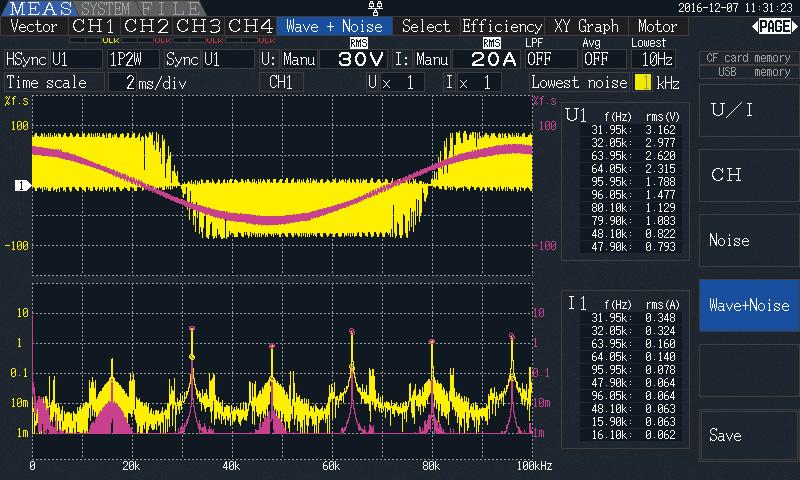Click the USB memory indicator
800x480 pixels.
(748, 72)
